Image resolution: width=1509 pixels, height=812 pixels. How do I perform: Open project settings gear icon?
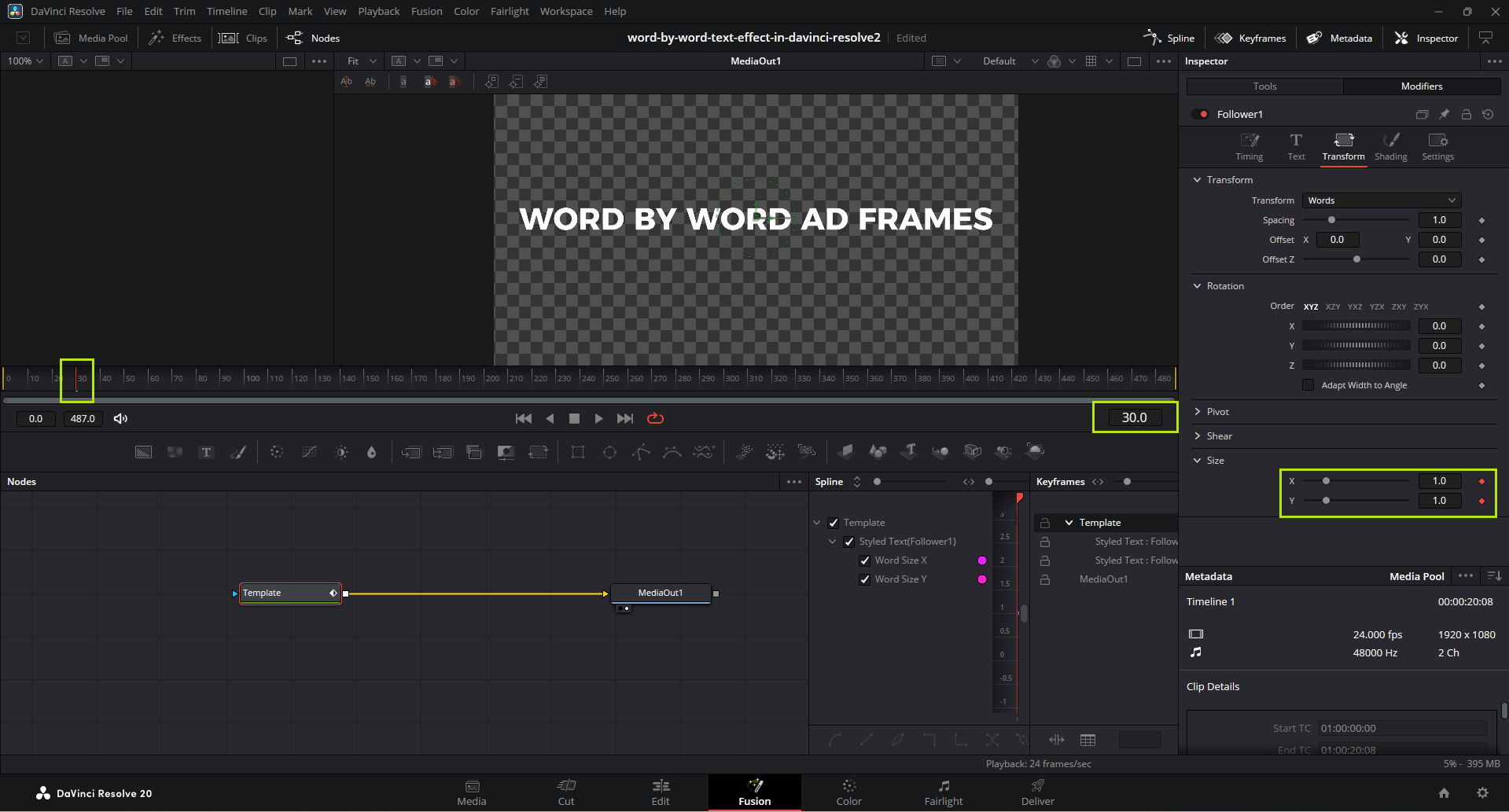click(1482, 793)
